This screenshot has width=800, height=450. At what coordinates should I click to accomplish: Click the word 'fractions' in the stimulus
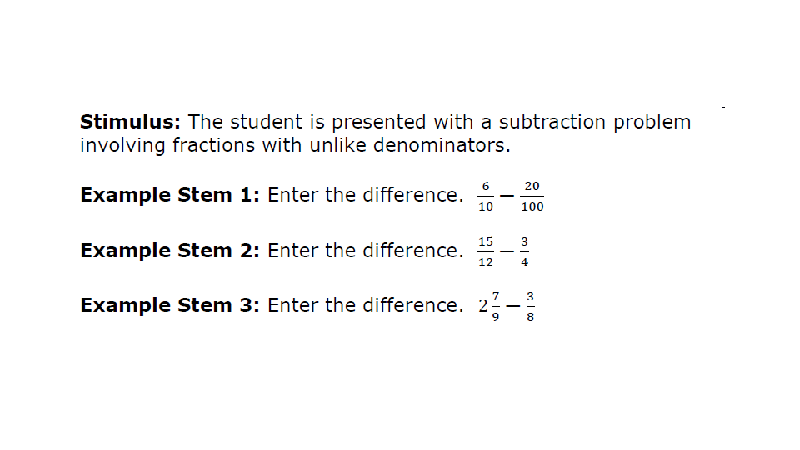pyautogui.click(x=213, y=145)
